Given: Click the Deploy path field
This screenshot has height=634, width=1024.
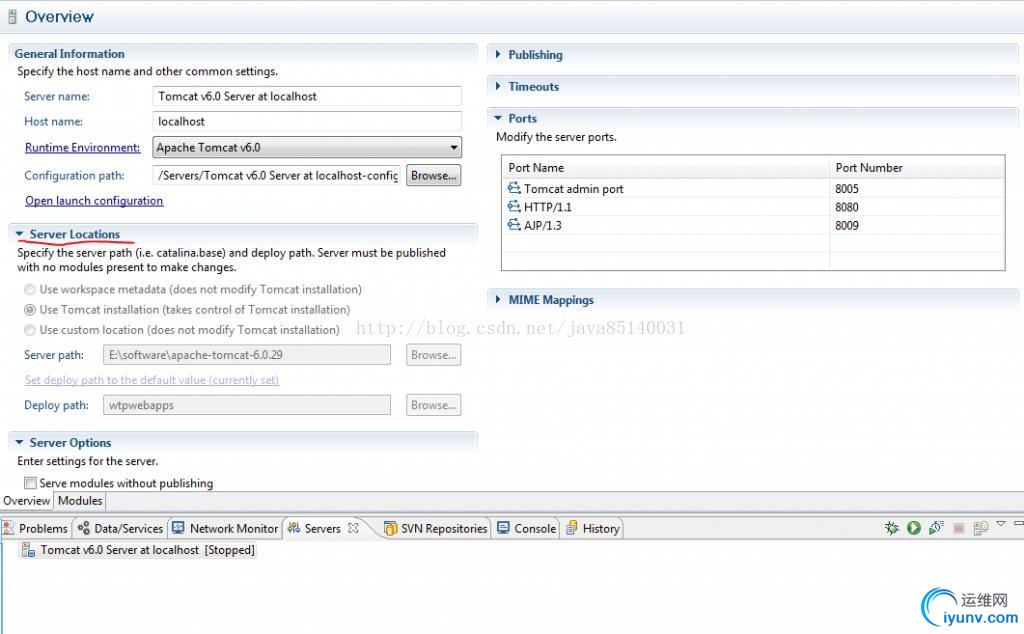Looking at the screenshot, I should [247, 405].
